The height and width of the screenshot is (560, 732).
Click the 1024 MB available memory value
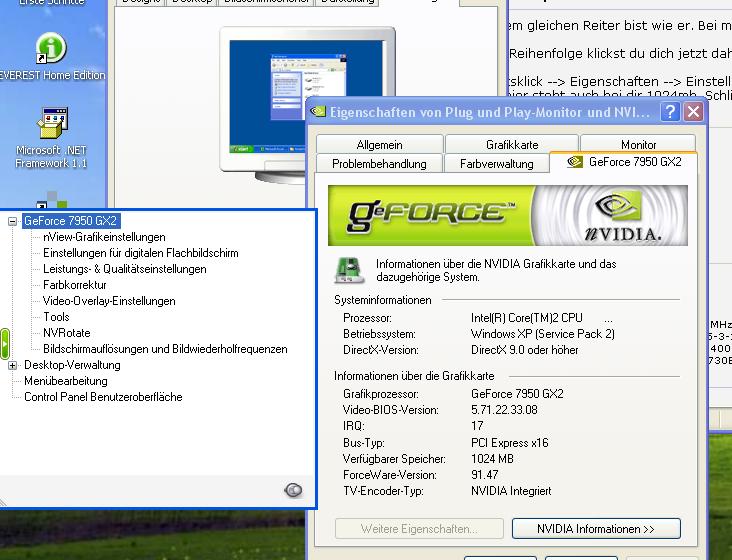492,459
